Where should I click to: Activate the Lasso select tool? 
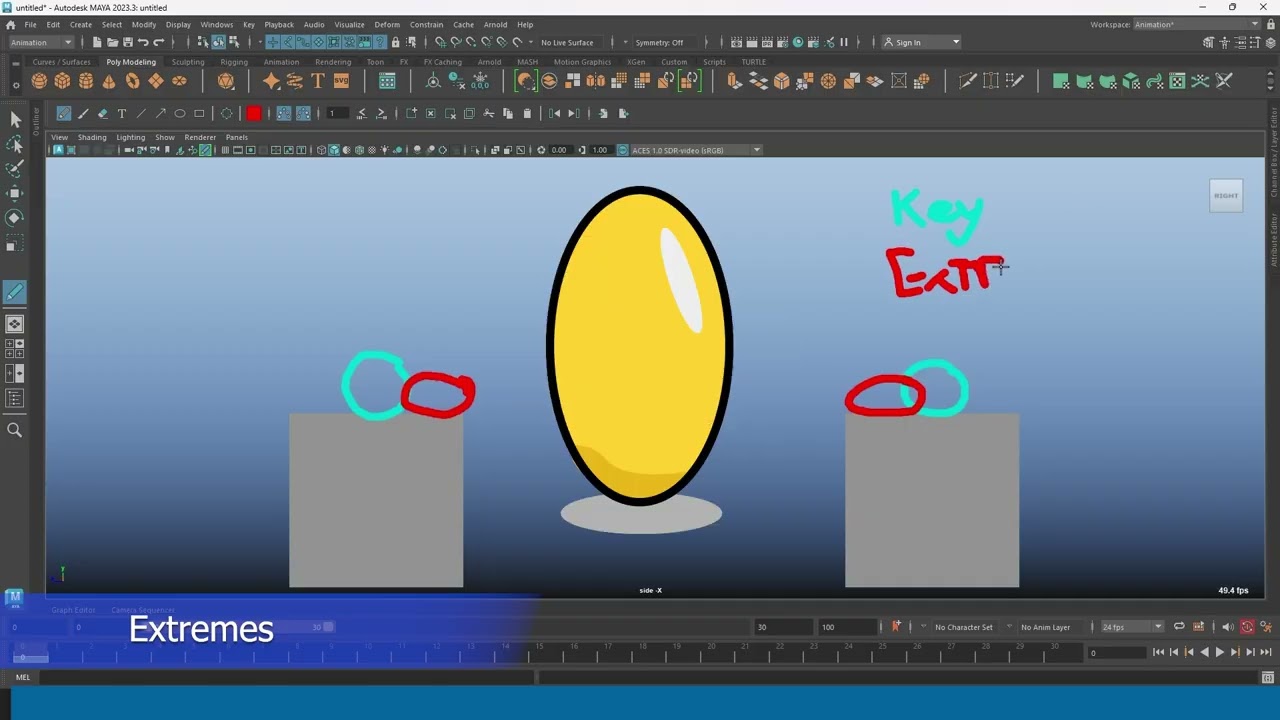click(14, 144)
